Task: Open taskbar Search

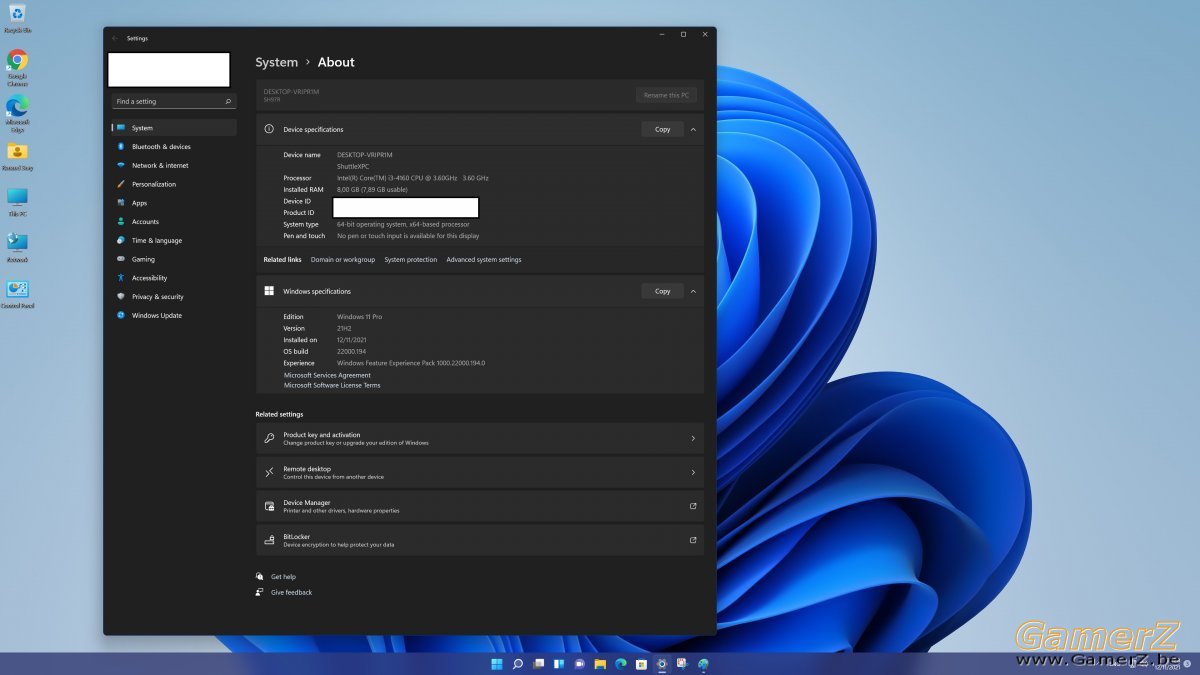Action: point(518,664)
